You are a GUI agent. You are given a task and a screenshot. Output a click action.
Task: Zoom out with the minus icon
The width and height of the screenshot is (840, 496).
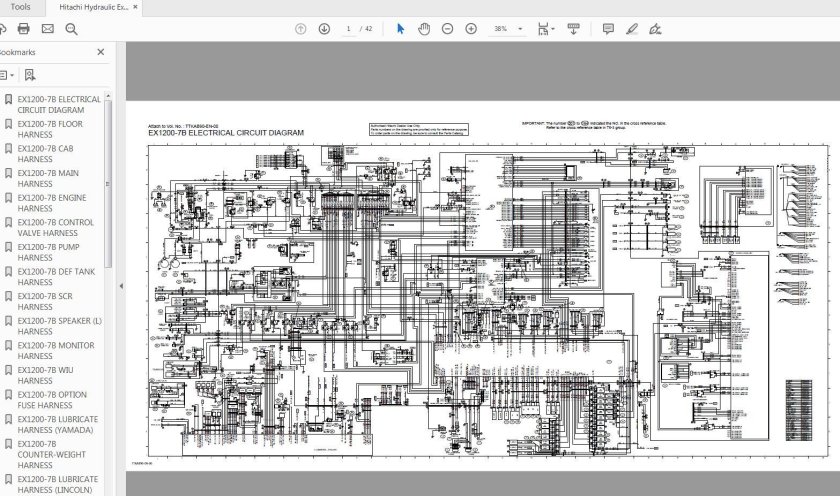click(447, 29)
